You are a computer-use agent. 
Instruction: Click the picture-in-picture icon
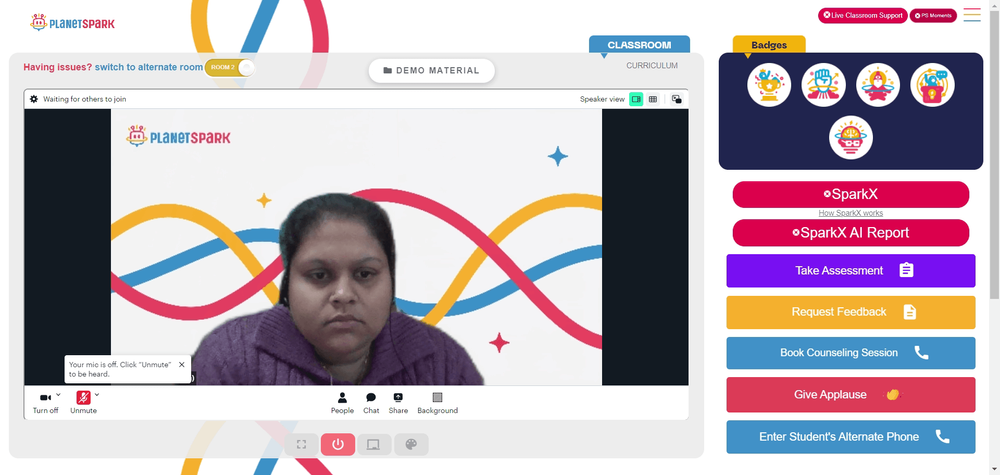(677, 99)
